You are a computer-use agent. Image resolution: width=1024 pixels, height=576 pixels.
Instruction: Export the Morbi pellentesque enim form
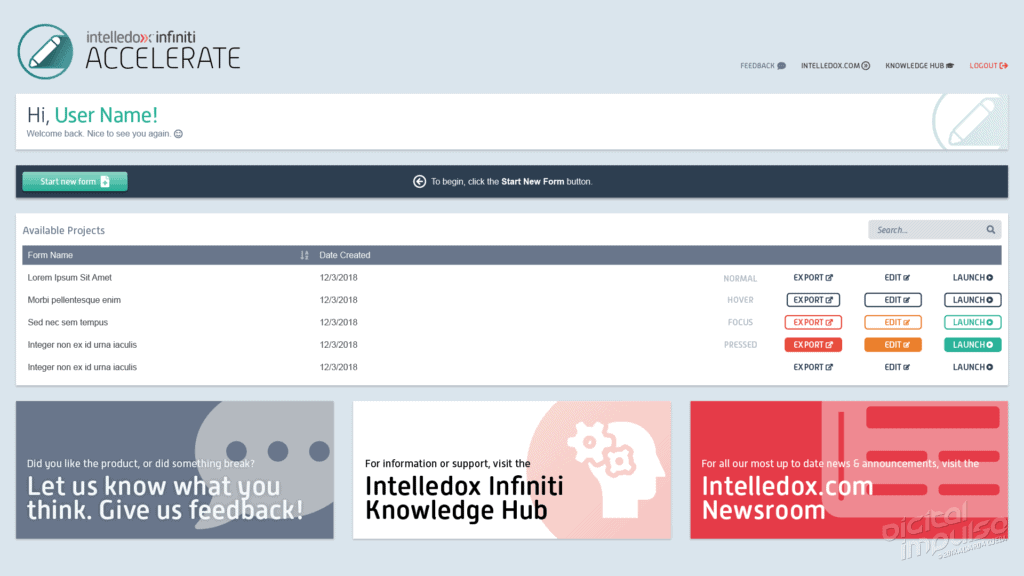[813, 300]
